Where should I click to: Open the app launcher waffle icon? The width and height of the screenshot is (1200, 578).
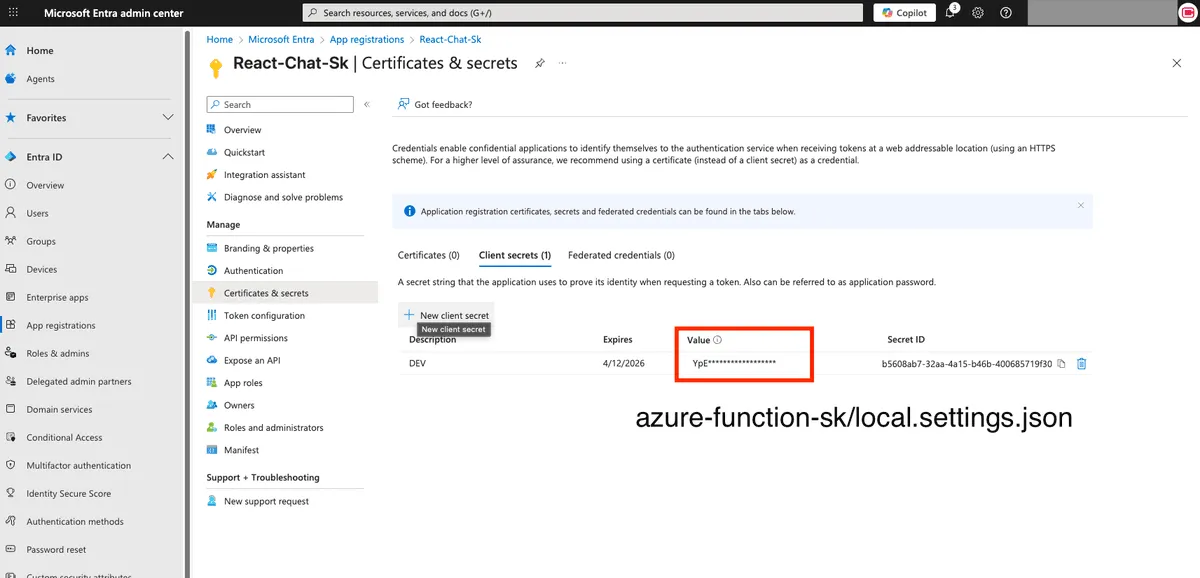(13, 13)
